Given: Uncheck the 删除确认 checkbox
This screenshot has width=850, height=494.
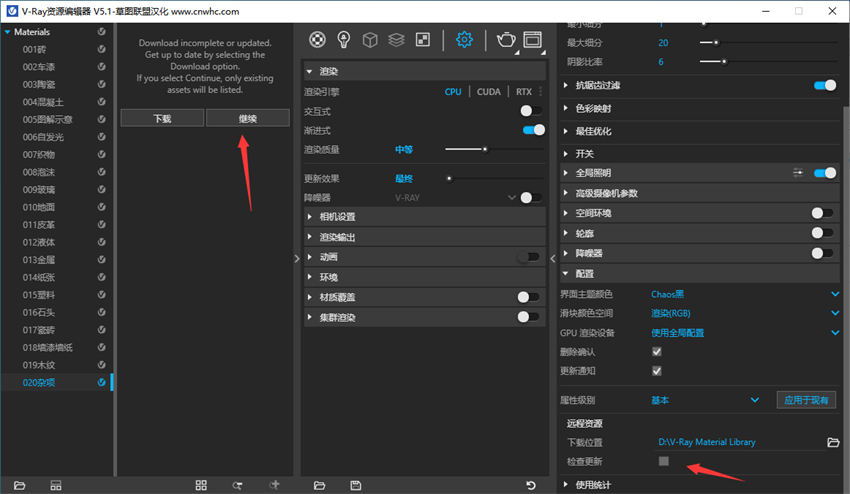Looking at the screenshot, I should click(x=657, y=352).
